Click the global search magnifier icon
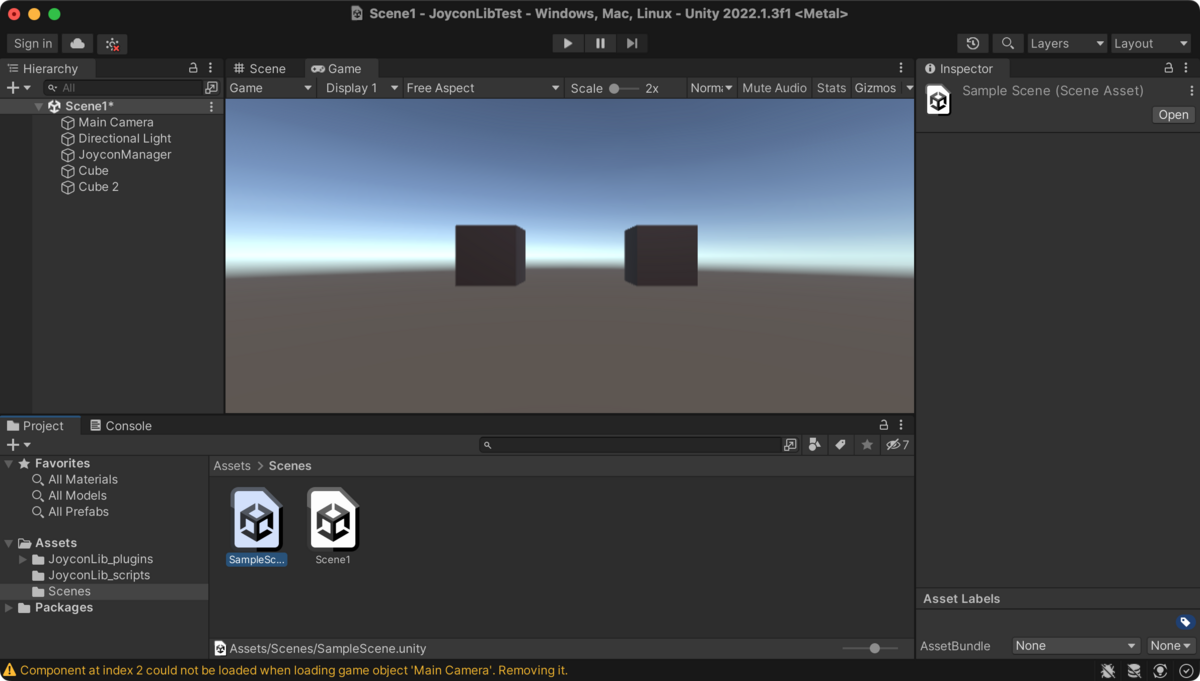Viewport: 1200px width, 681px height. (1007, 43)
